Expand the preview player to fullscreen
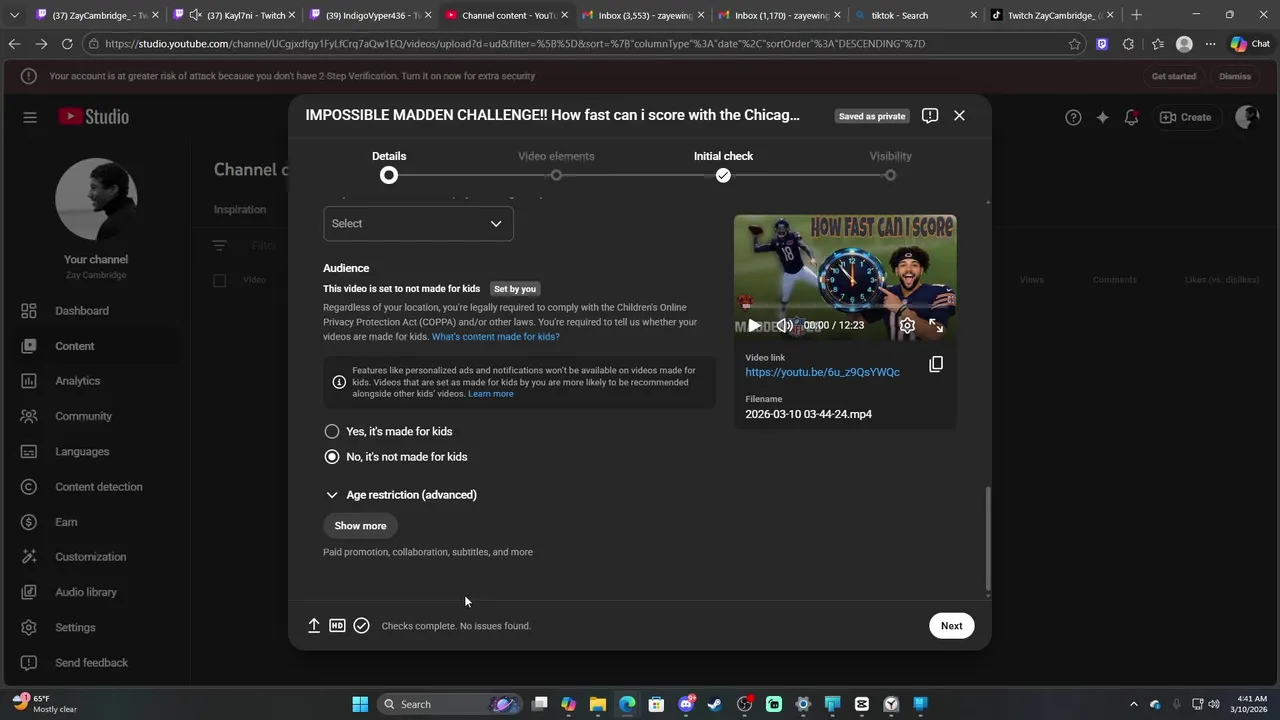Viewport: 1280px width, 720px height. tap(936, 325)
